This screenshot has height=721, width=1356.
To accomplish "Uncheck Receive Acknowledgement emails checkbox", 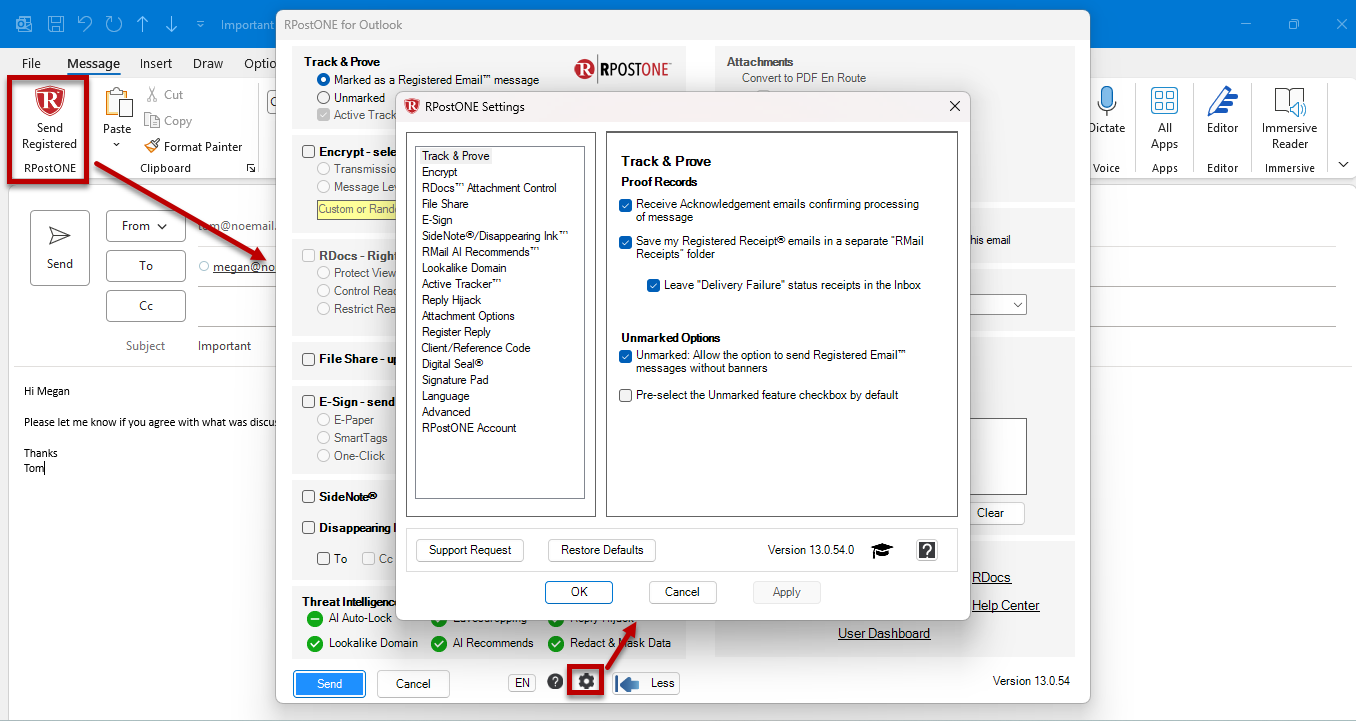I will coord(626,204).
